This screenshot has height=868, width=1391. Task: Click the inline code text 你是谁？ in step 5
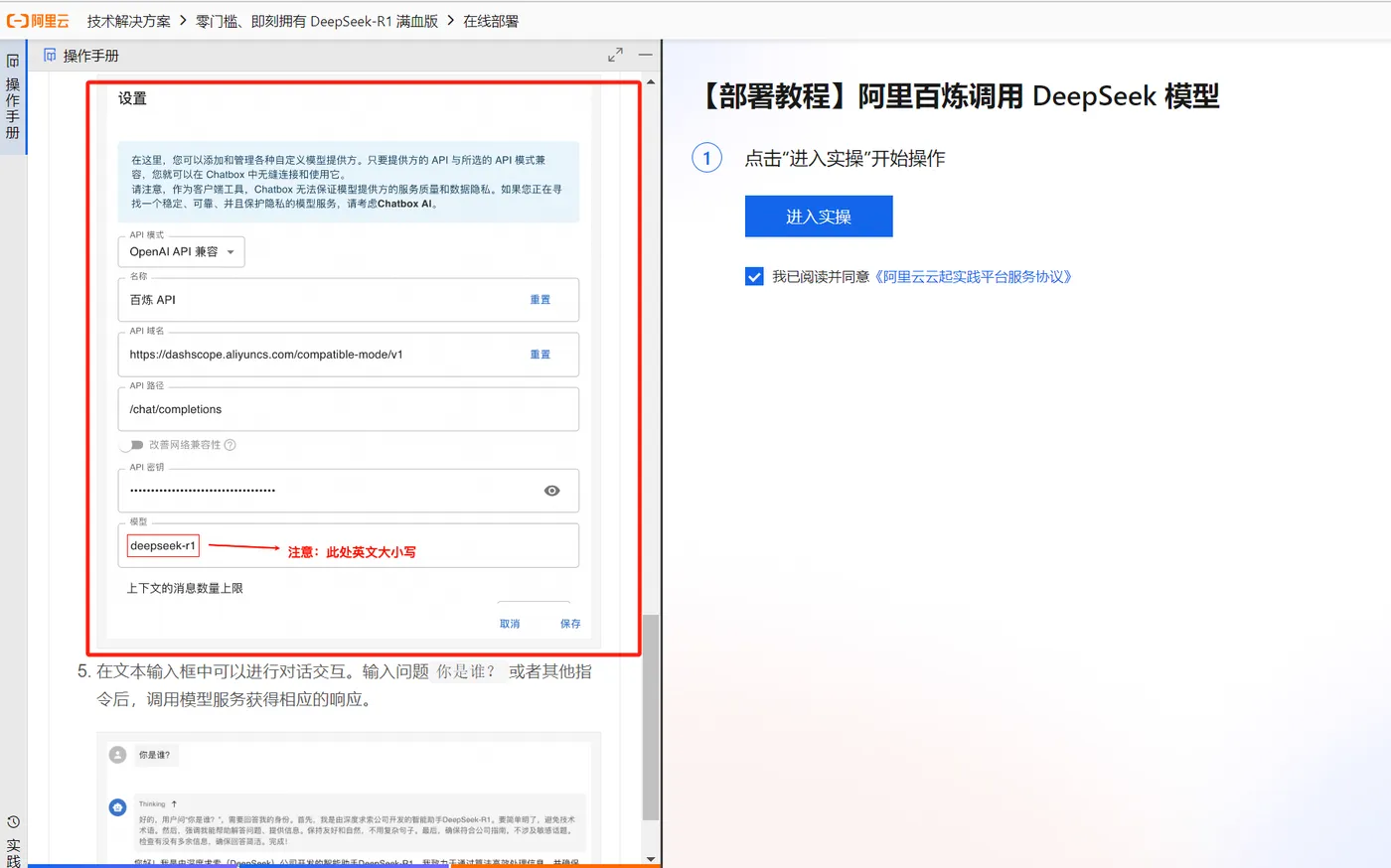[467, 672]
